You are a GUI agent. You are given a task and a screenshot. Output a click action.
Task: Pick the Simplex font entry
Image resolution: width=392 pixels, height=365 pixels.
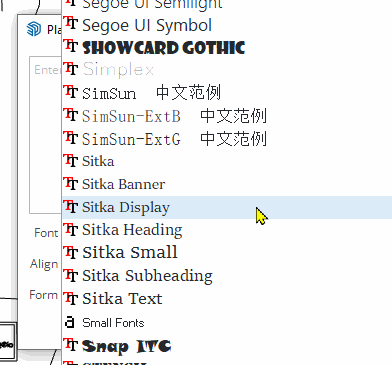227,70
